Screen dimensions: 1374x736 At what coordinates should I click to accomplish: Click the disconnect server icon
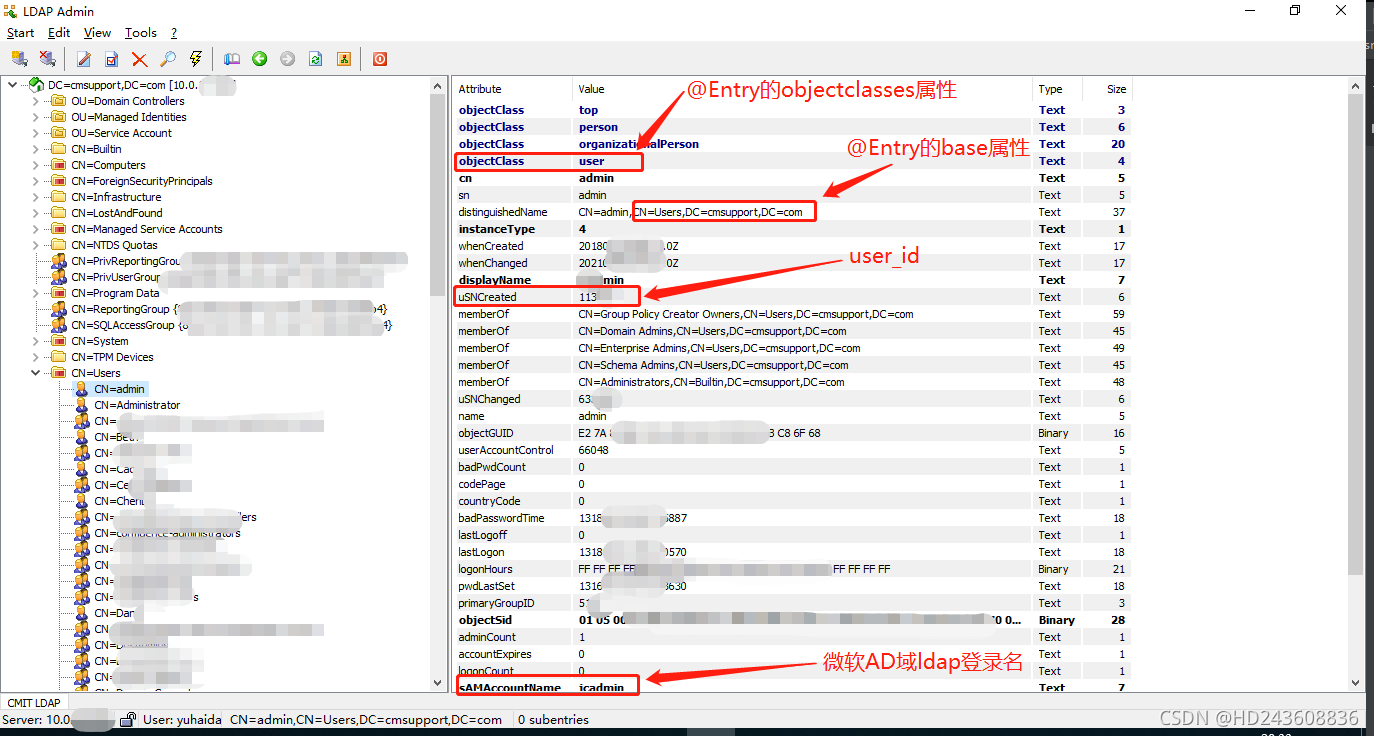pos(47,59)
